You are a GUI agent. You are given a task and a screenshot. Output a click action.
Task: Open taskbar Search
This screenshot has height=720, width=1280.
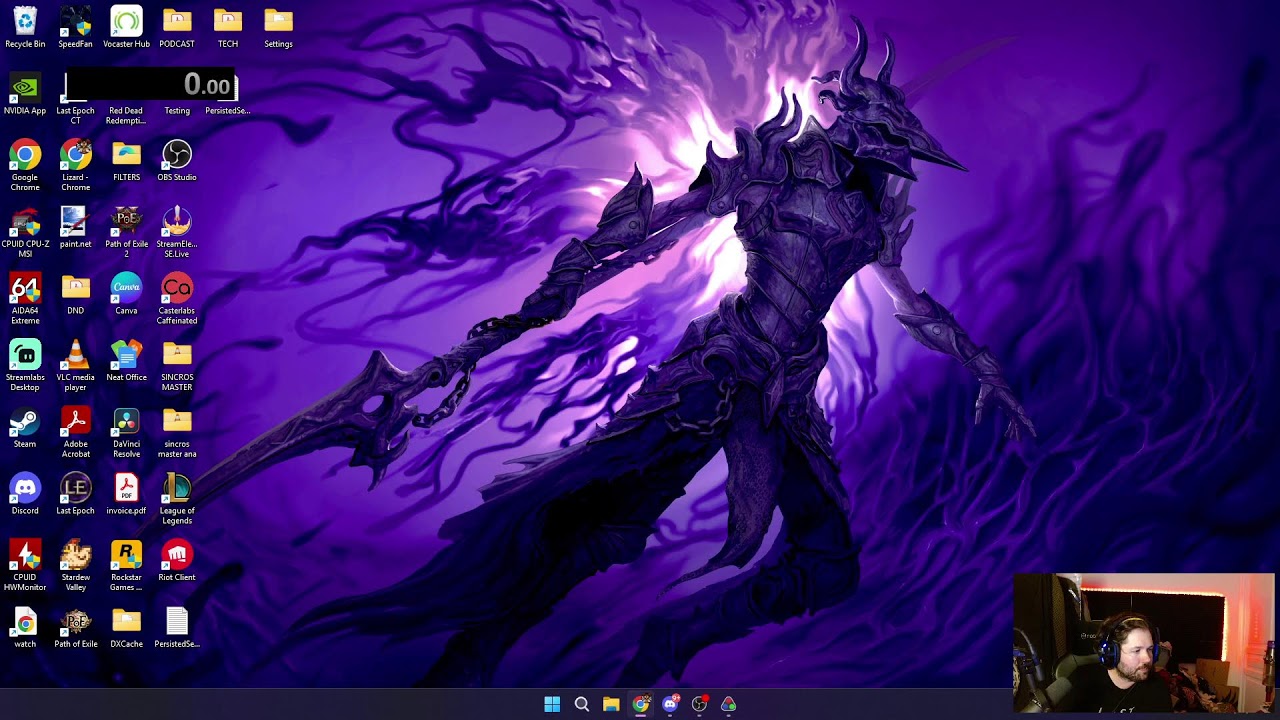[x=581, y=704]
